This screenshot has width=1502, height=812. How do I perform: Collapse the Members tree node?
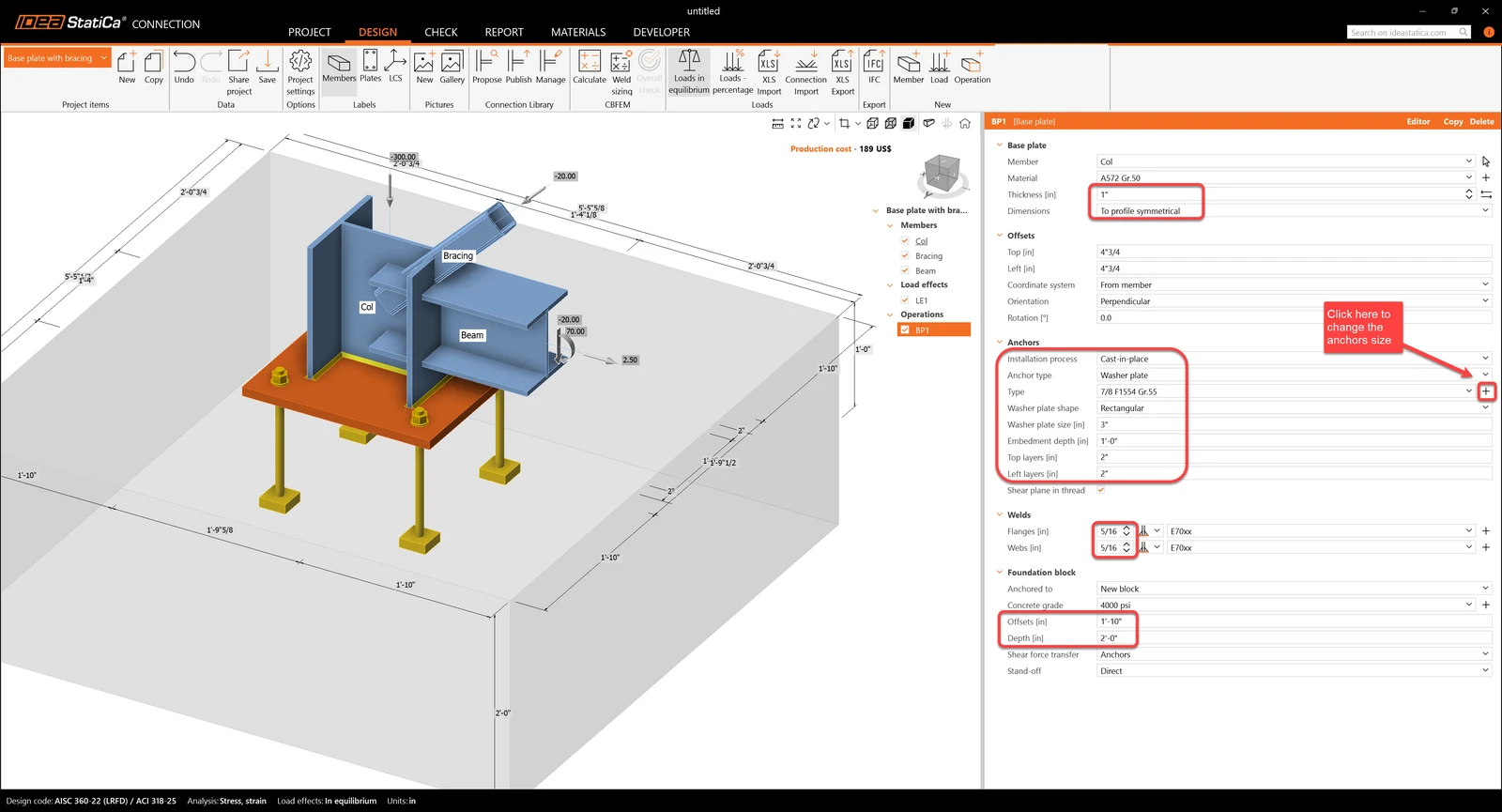point(890,225)
